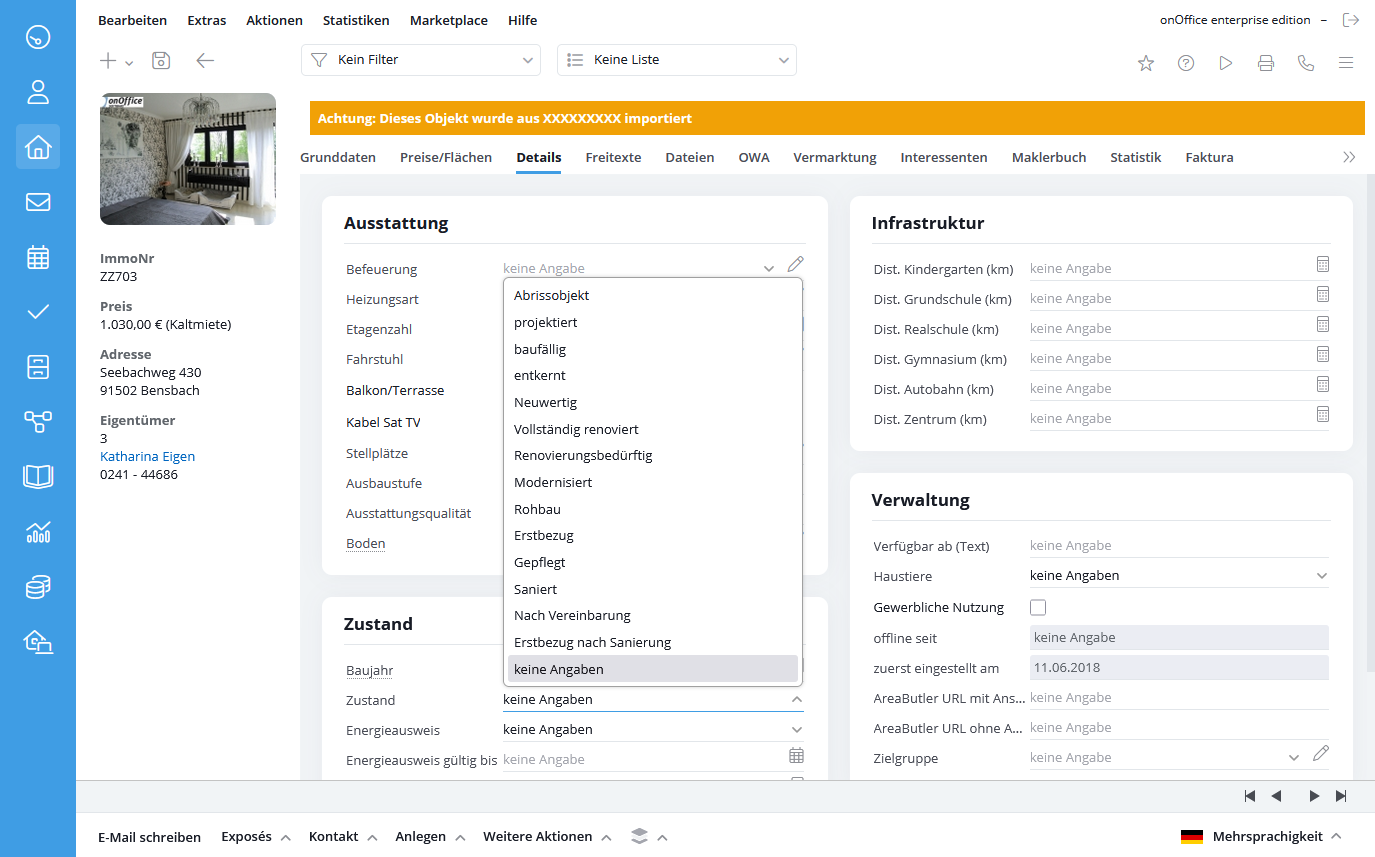
Task: Save the record with the floppy disk icon
Action: coord(161,61)
